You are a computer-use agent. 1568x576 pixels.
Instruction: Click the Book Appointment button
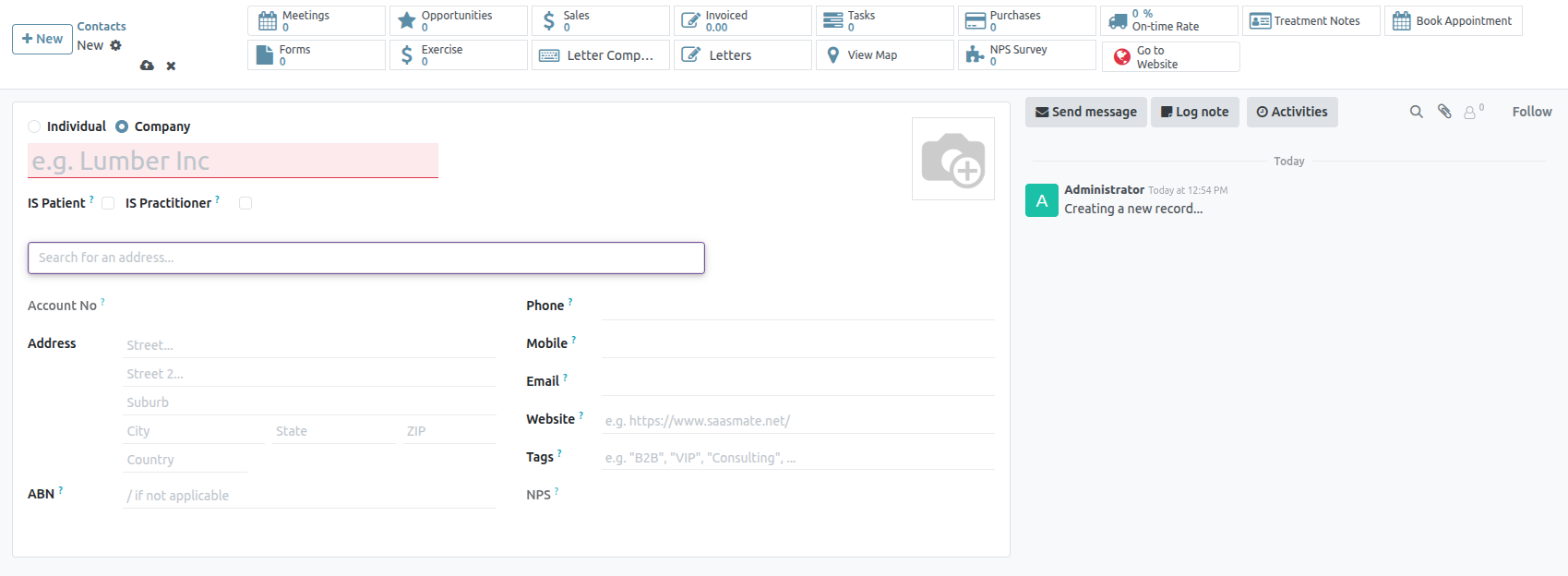[1453, 21]
